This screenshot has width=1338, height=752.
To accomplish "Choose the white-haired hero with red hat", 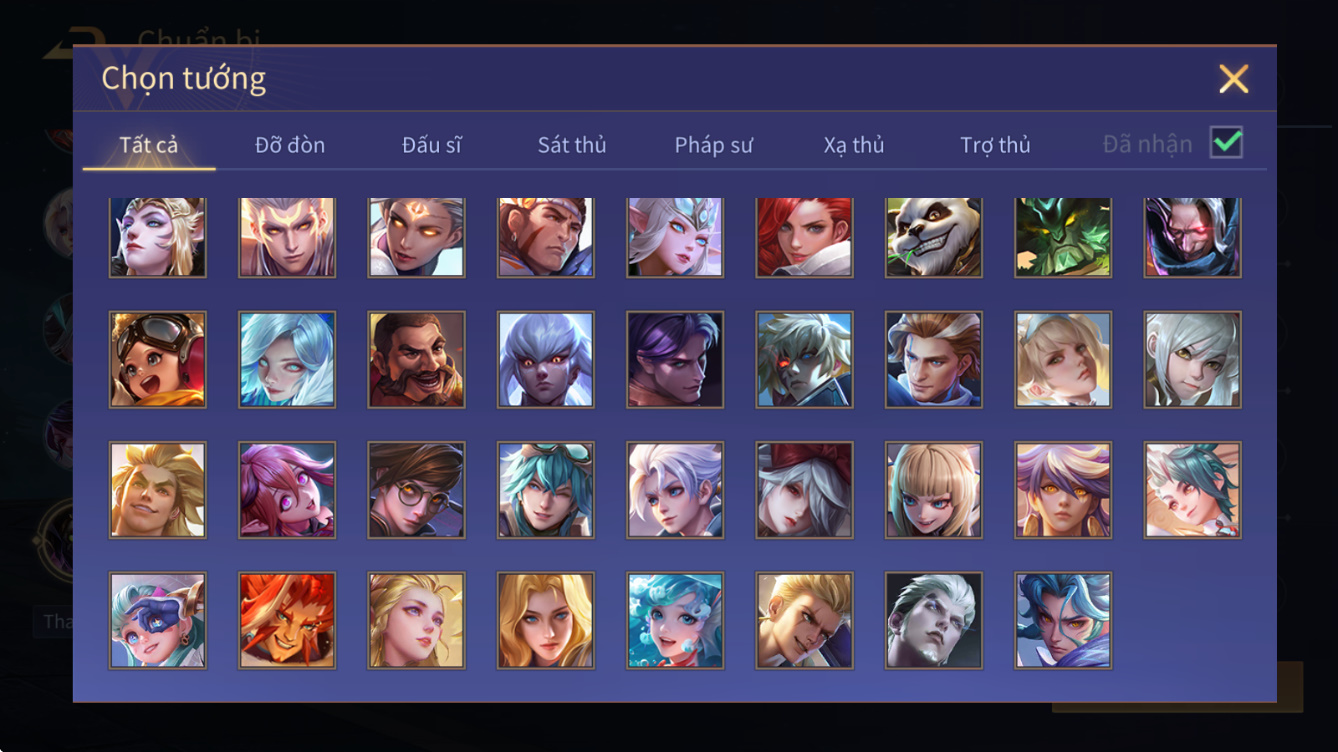I will tap(804, 490).
